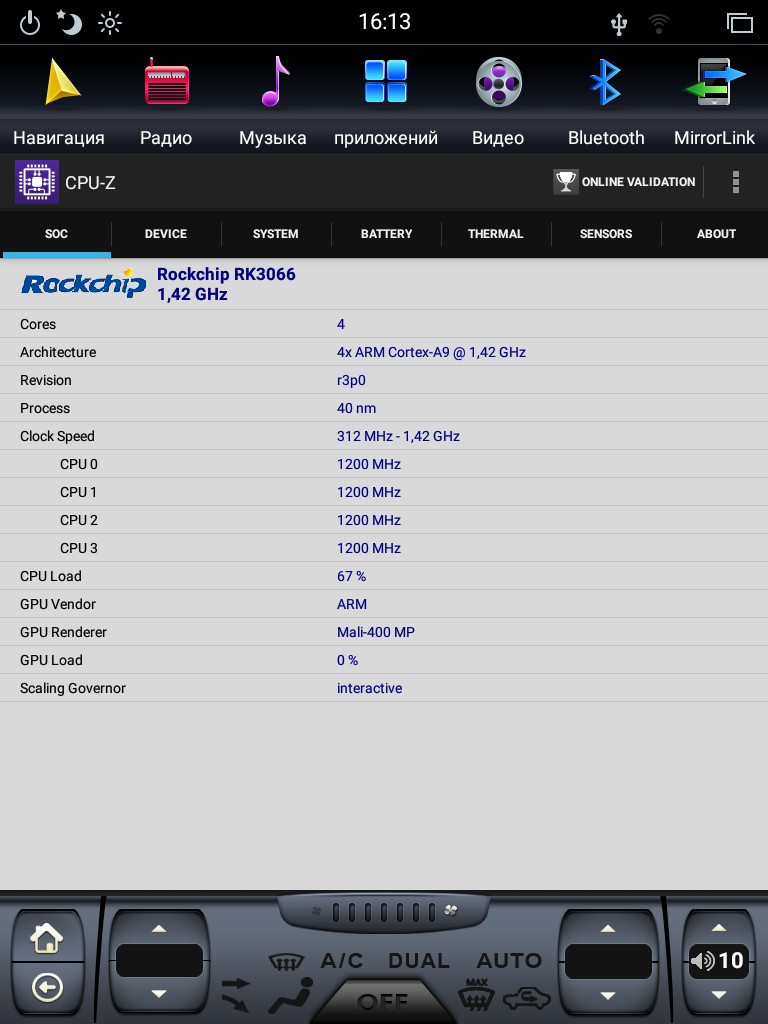Viewport: 768px width, 1024px height.
Task: Raise left climate temperature with up arrow
Action: (159, 928)
